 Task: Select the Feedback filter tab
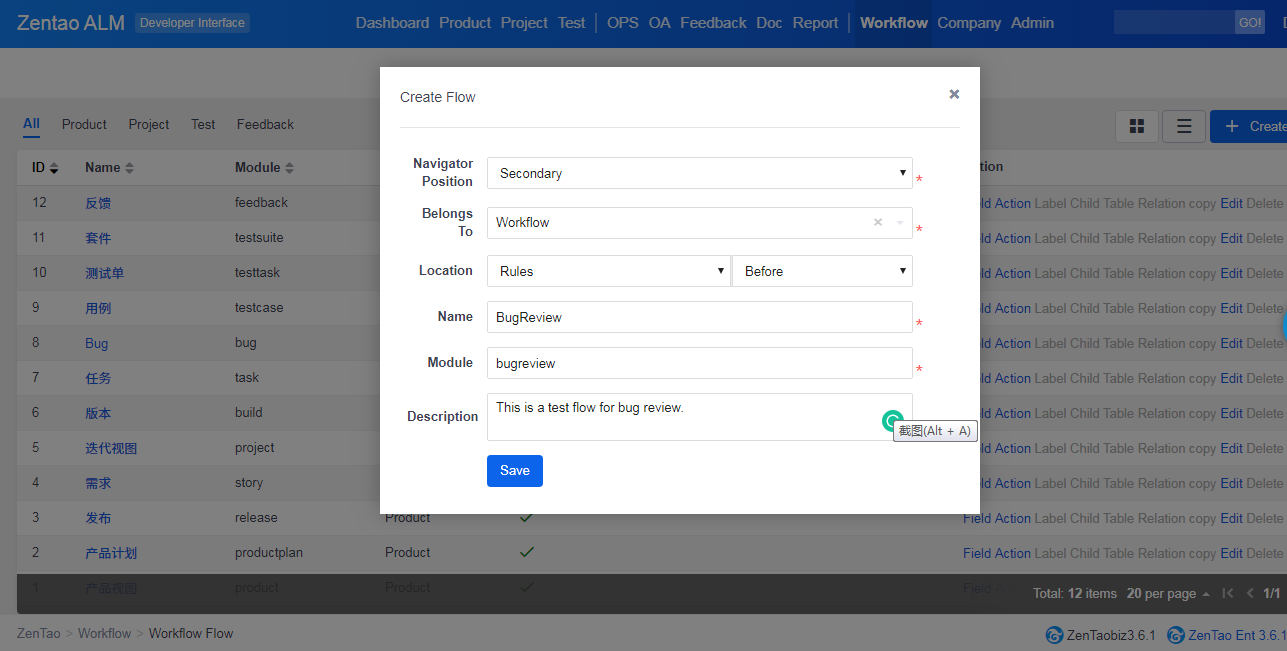265,125
